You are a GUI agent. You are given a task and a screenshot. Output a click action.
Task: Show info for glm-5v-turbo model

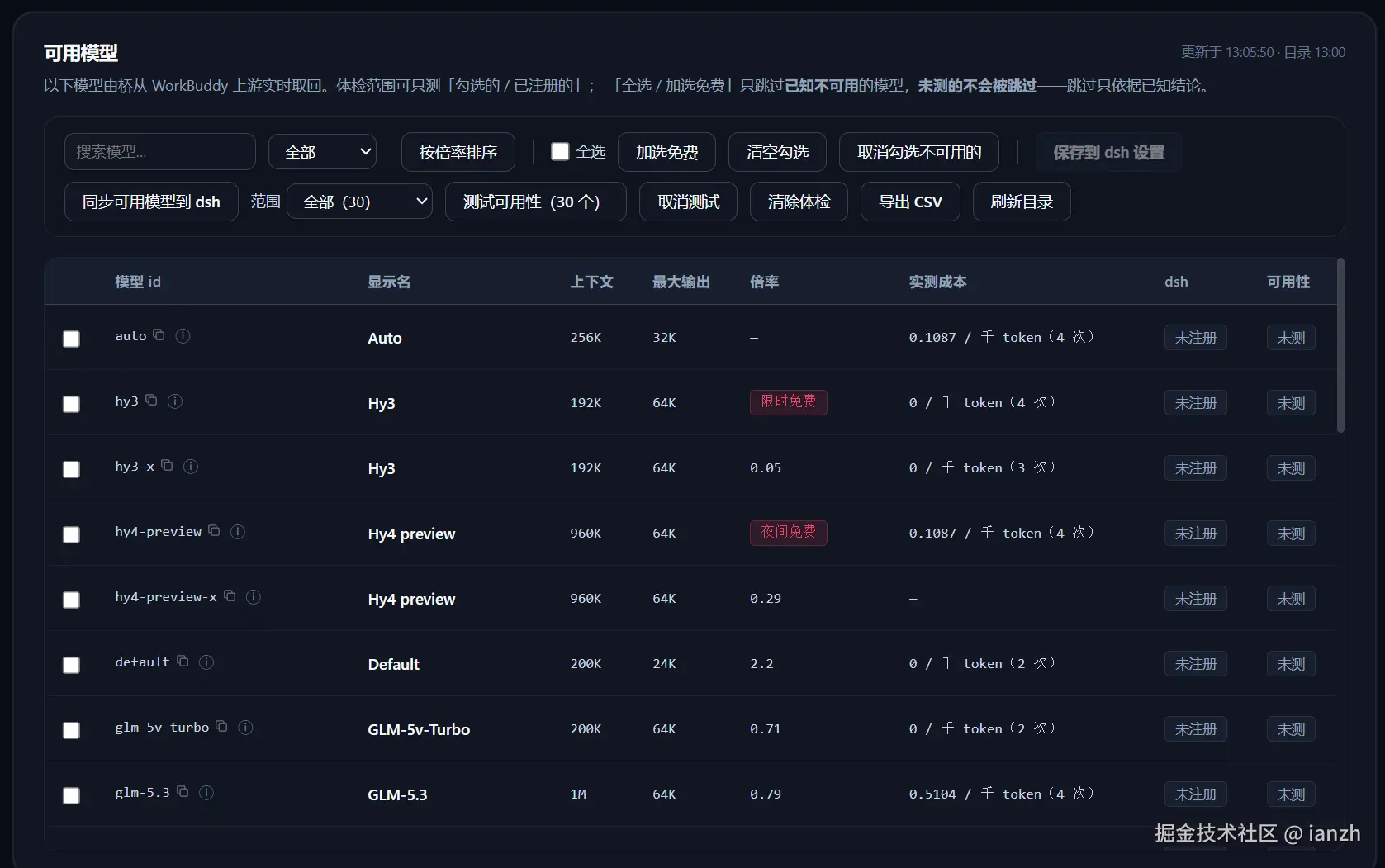pos(245,727)
